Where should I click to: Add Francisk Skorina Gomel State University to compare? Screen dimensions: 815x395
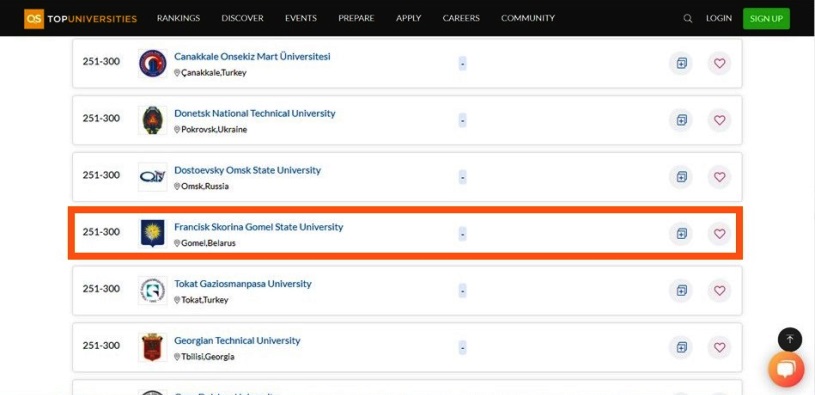tap(681, 234)
